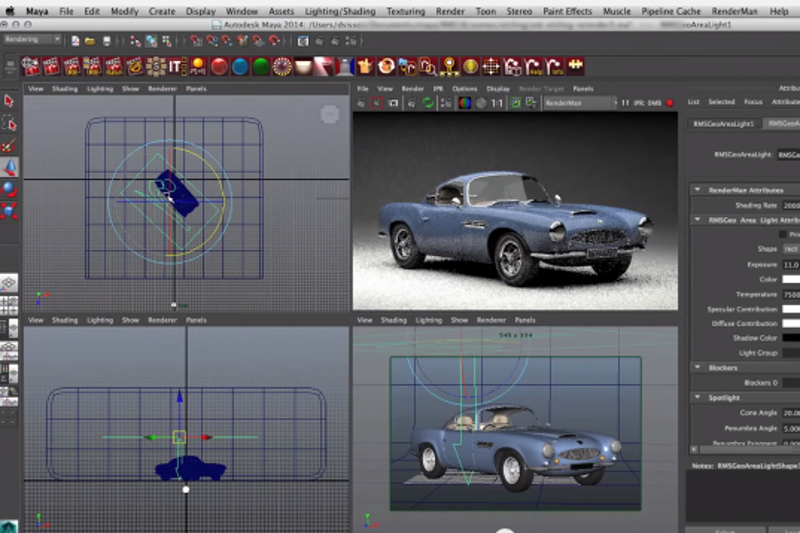
Task: Toggle the RGB channels display icon
Action: tap(464, 102)
